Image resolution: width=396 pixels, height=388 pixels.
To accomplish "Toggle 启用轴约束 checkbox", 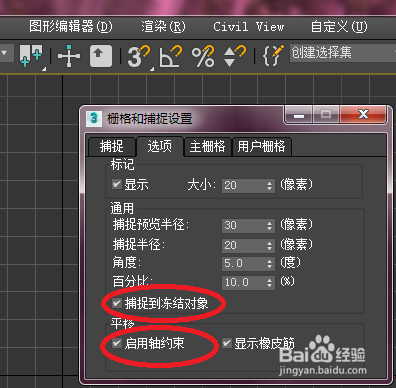I will coord(117,343).
